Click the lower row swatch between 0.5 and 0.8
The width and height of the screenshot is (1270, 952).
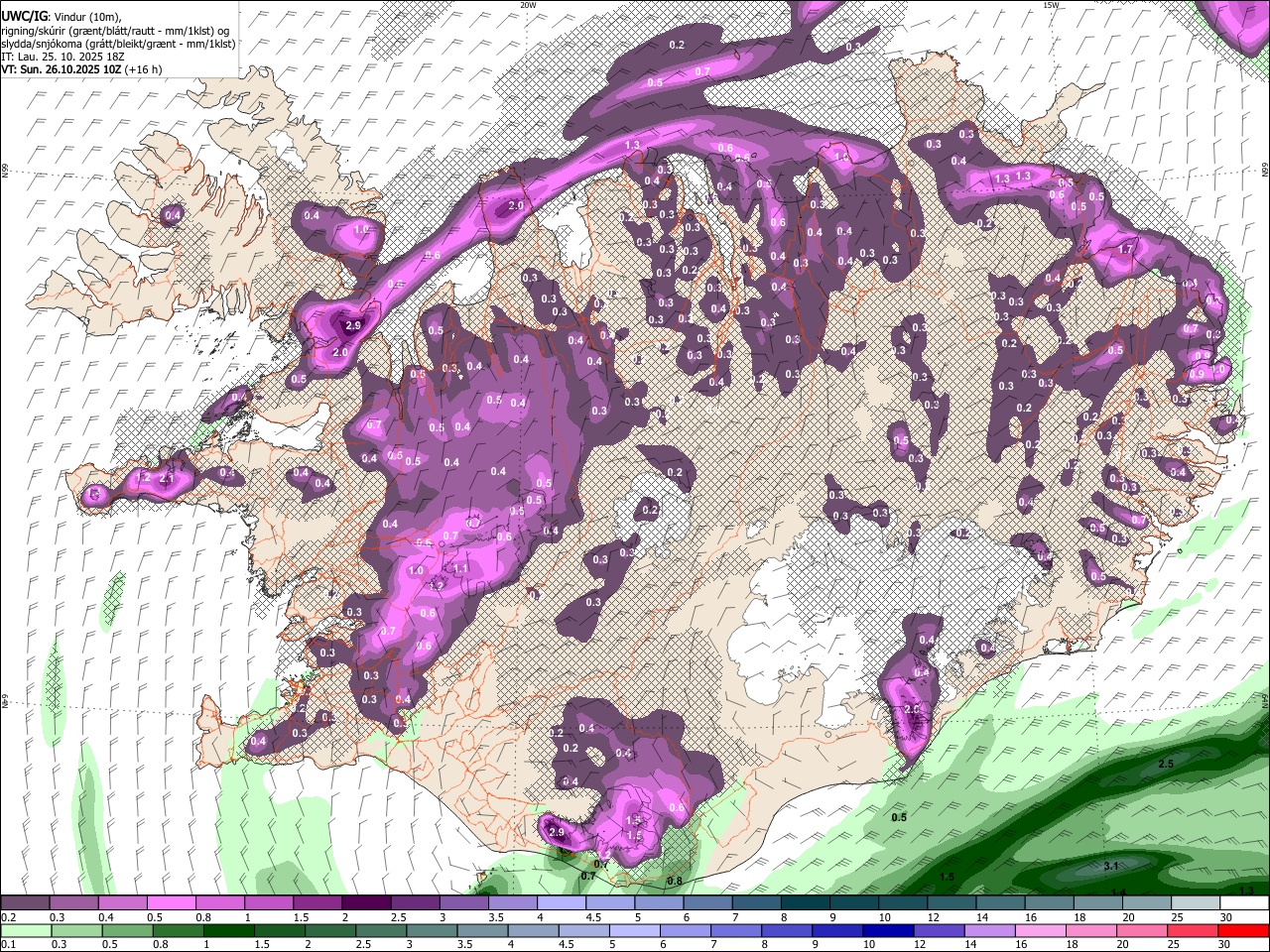(x=126, y=931)
